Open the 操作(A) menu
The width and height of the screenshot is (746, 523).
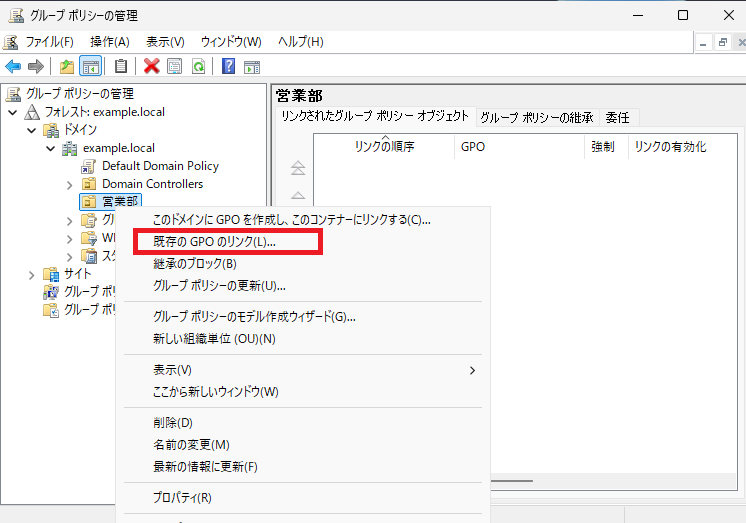(x=110, y=42)
